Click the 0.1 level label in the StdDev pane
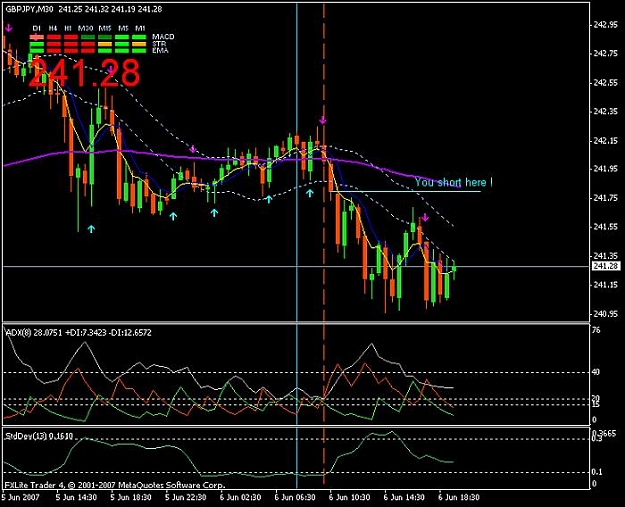This screenshot has height=507, width=625. click(x=597, y=472)
